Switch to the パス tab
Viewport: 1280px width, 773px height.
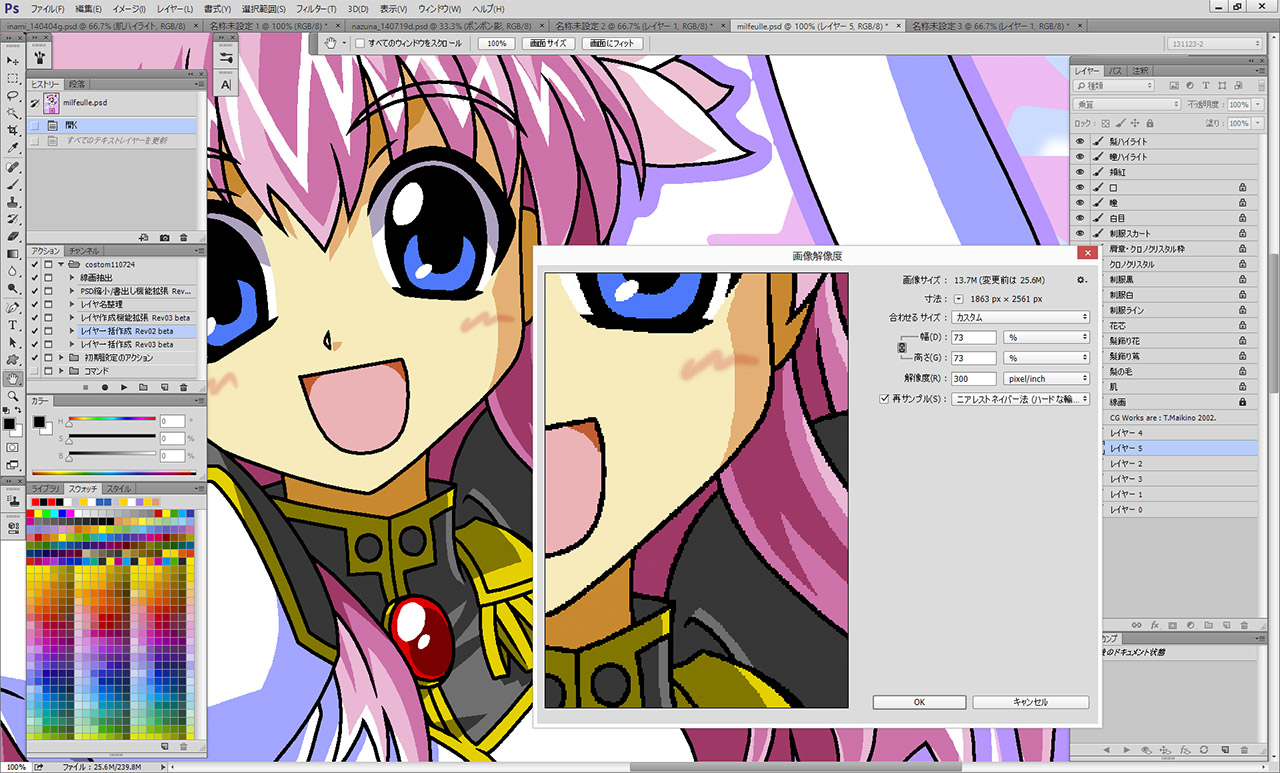[x=1115, y=71]
